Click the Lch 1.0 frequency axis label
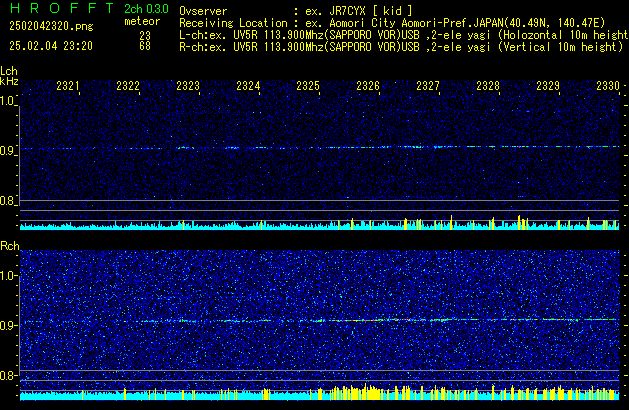This screenshot has height=410, width=629. coord(7,101)
